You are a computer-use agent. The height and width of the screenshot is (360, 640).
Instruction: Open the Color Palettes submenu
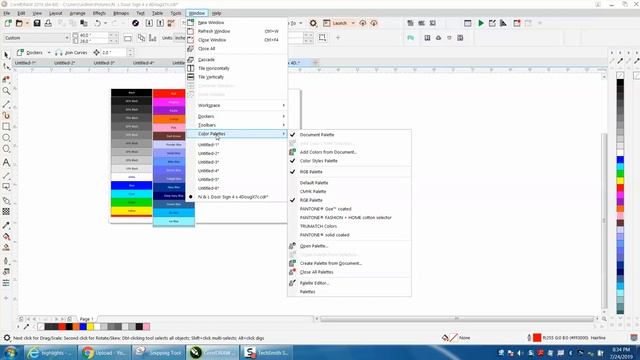tap(237, 133)
